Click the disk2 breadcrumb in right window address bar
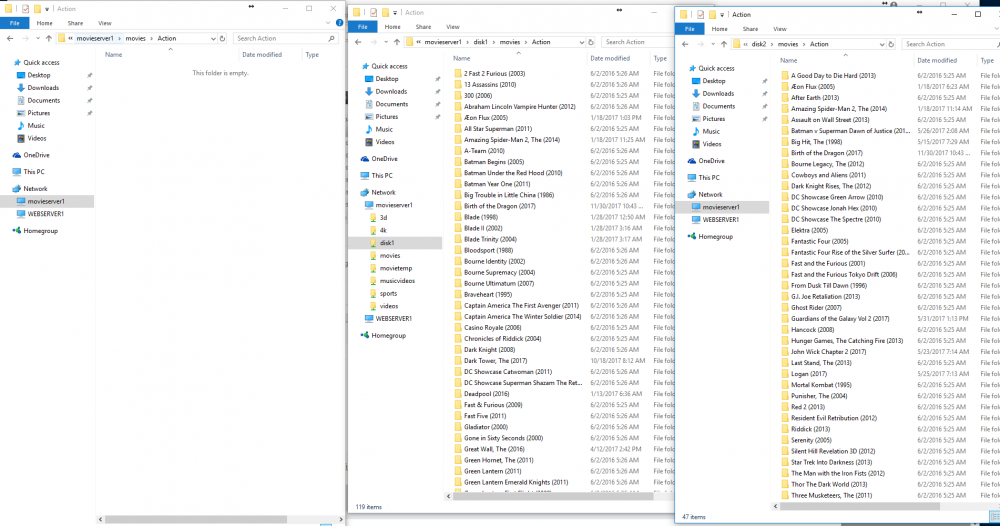 pos(758,44)
